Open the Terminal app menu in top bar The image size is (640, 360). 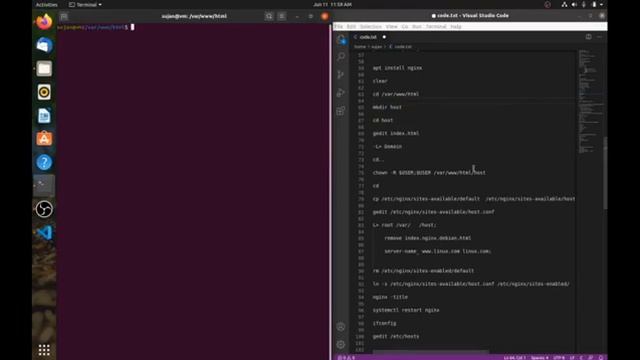[85, 4]
